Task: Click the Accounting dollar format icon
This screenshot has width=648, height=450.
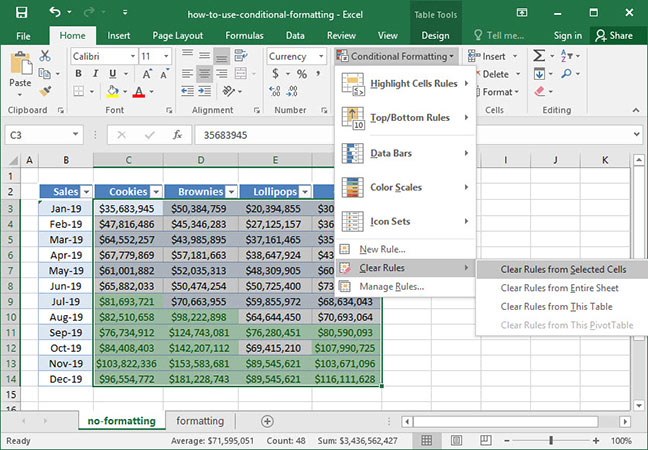Action: pos(275,74)
